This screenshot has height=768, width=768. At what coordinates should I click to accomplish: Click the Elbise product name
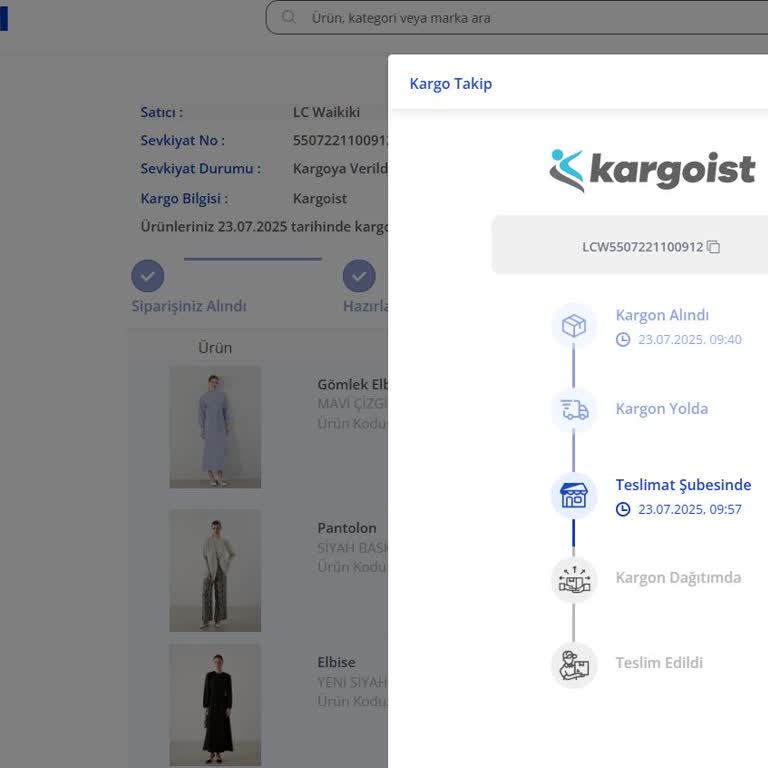[x=336, y=662]
